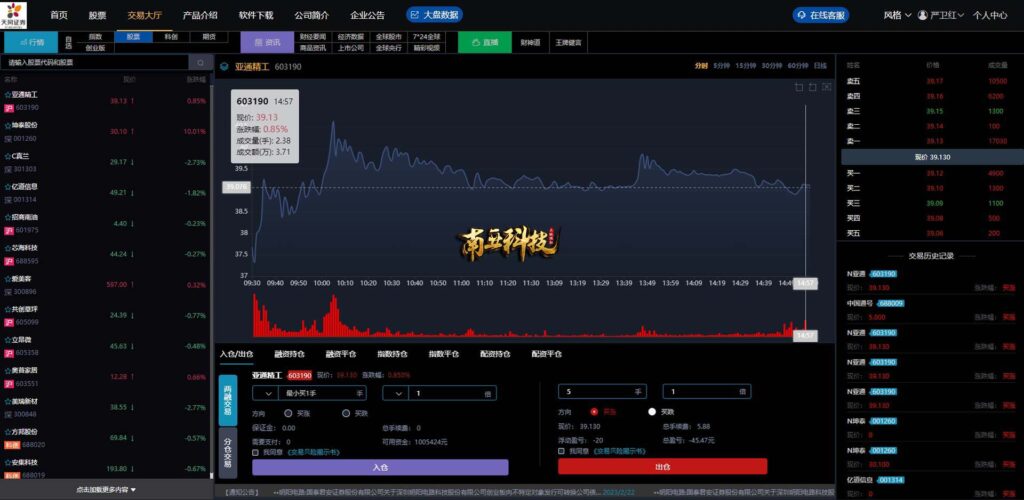Select the red 买涨 radio in 出仓 form
The width and height of the screenshot is (1024, 500).
point(594,412)
